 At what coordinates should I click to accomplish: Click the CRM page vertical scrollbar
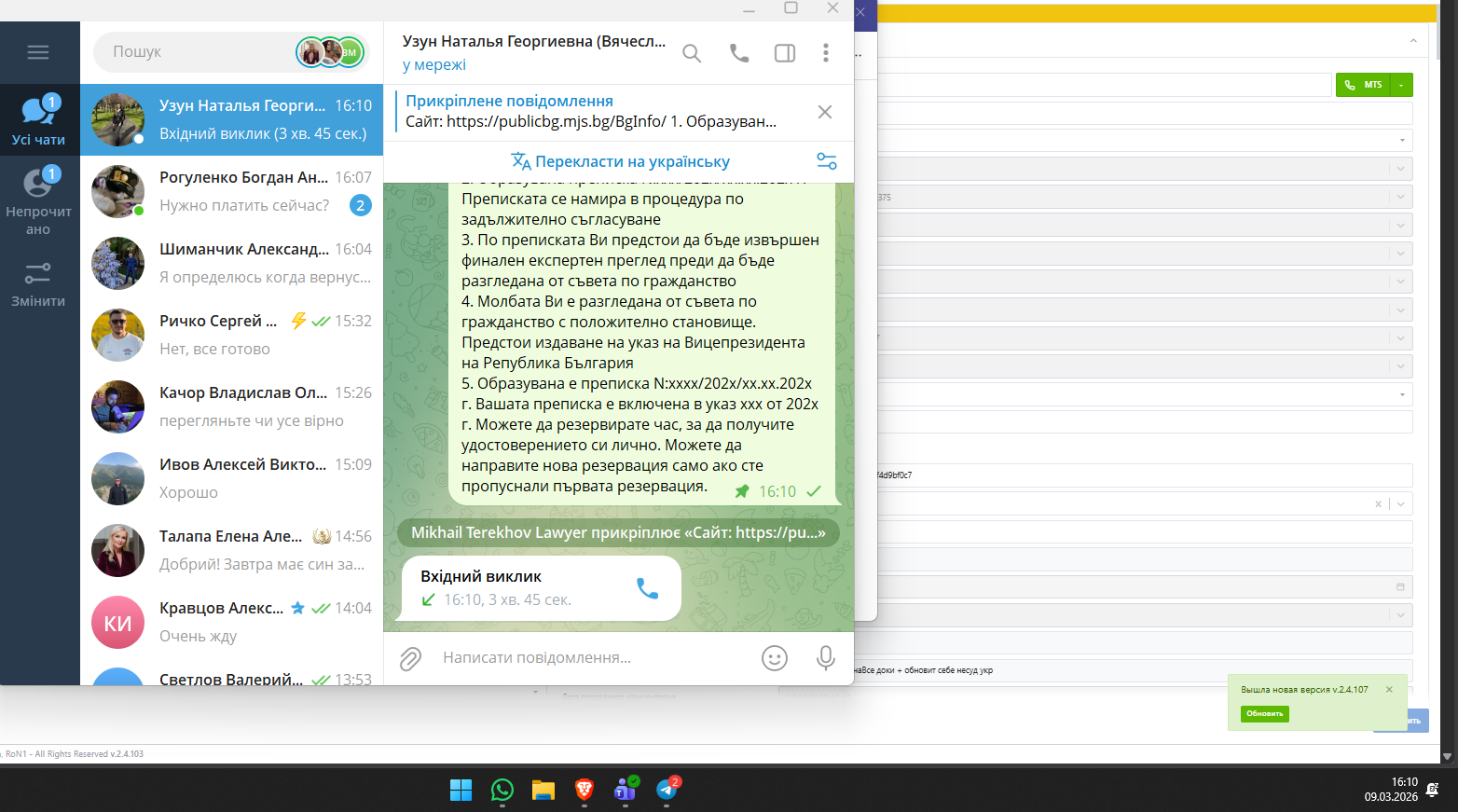coord(1447,382)
